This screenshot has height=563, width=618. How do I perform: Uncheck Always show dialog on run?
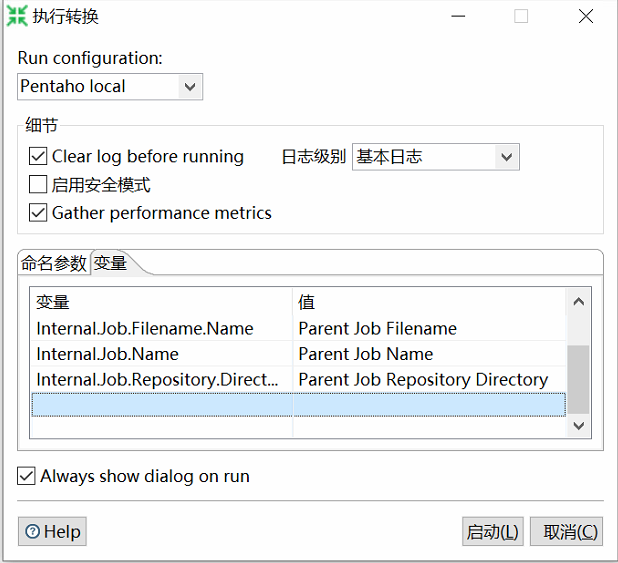pyautogui.click(x=26, y=476)
